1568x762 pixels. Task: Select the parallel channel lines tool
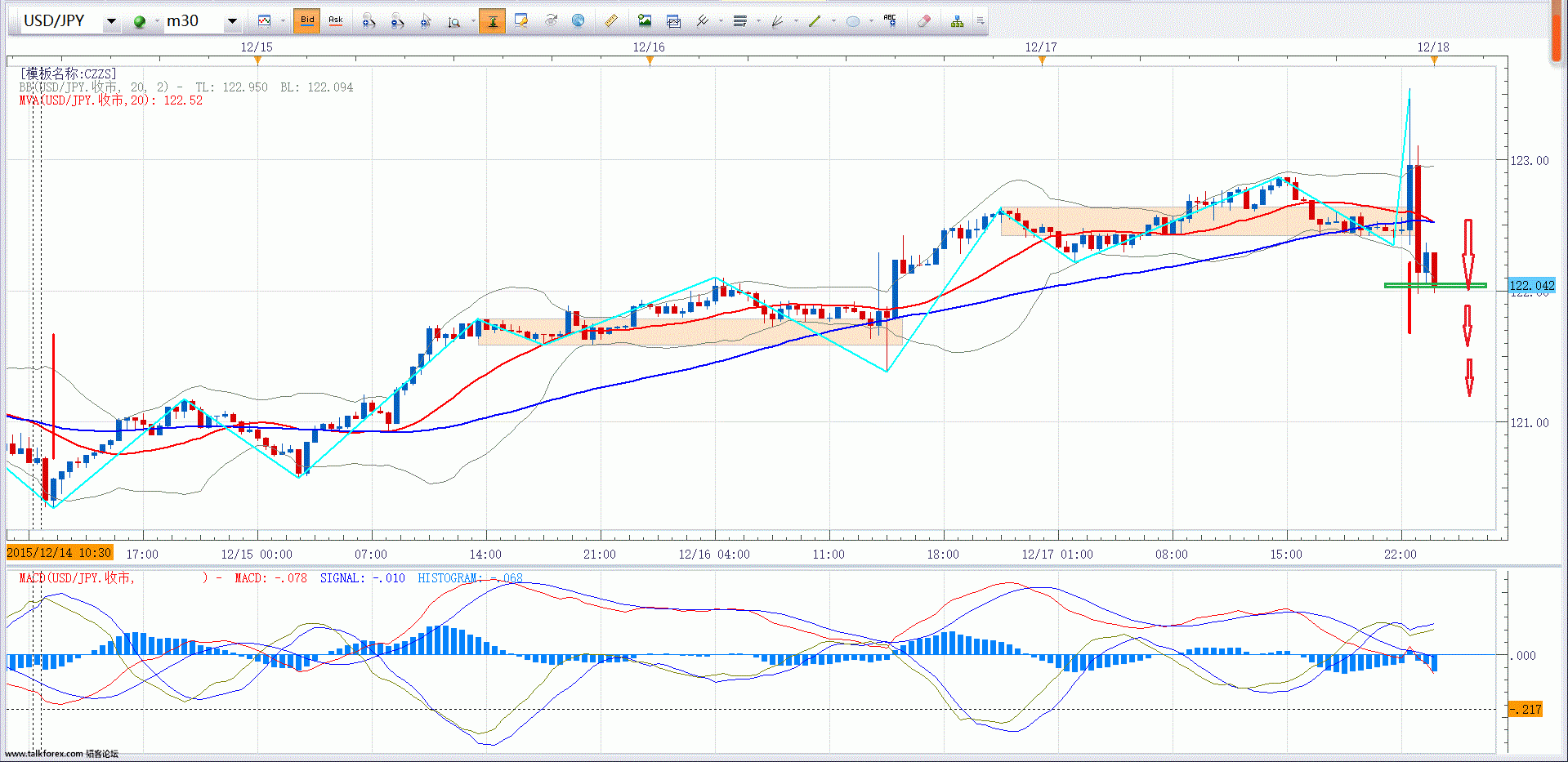(703, 21)
